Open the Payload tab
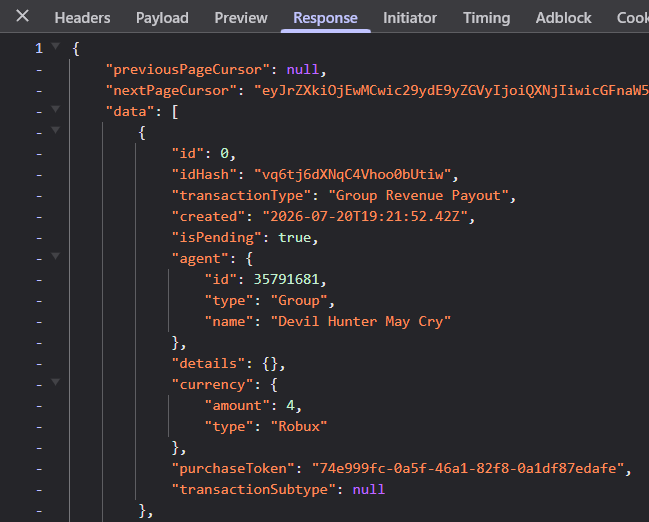 (x=162, y=18)
